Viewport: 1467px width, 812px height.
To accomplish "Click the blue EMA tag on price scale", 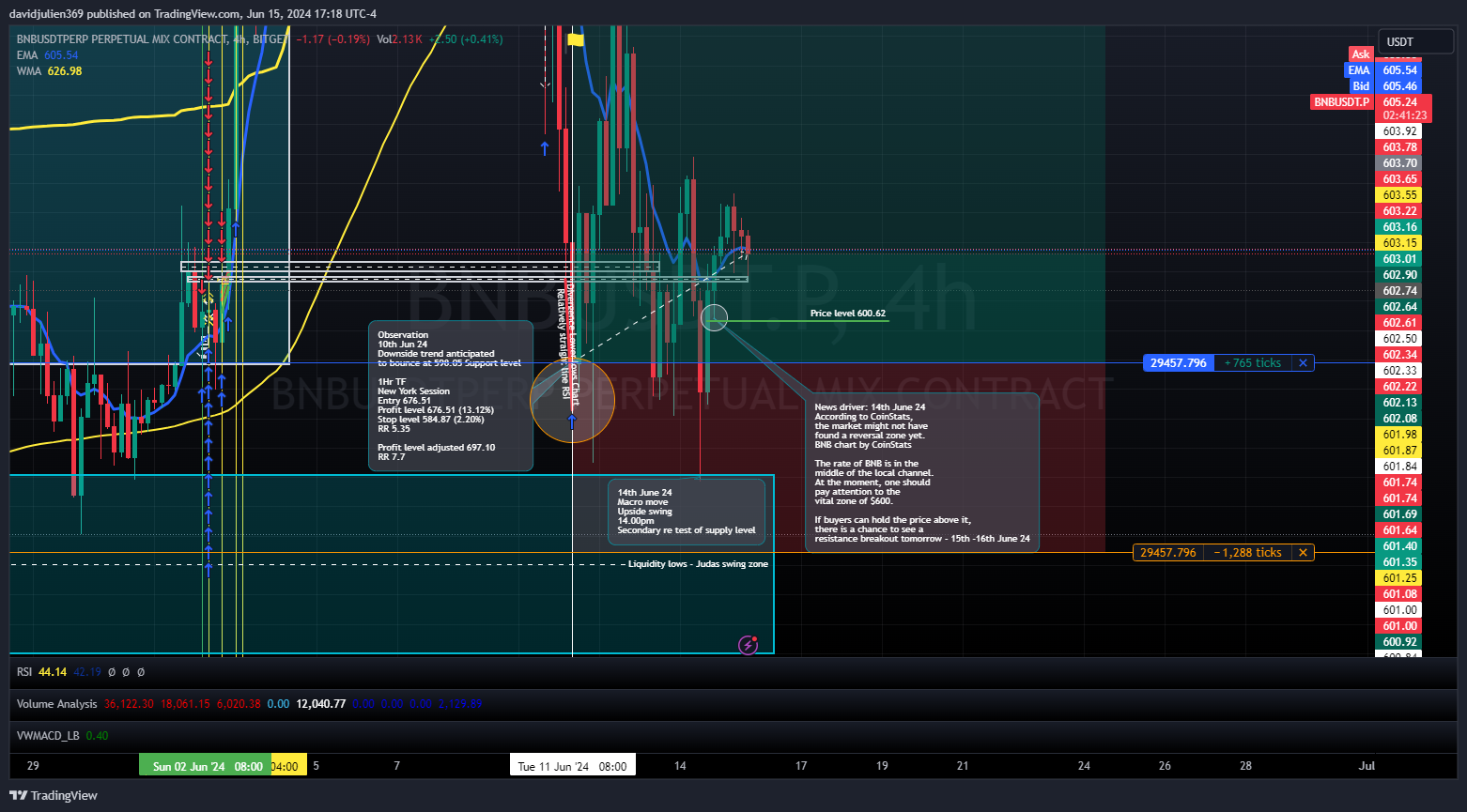I will 1359,70.
